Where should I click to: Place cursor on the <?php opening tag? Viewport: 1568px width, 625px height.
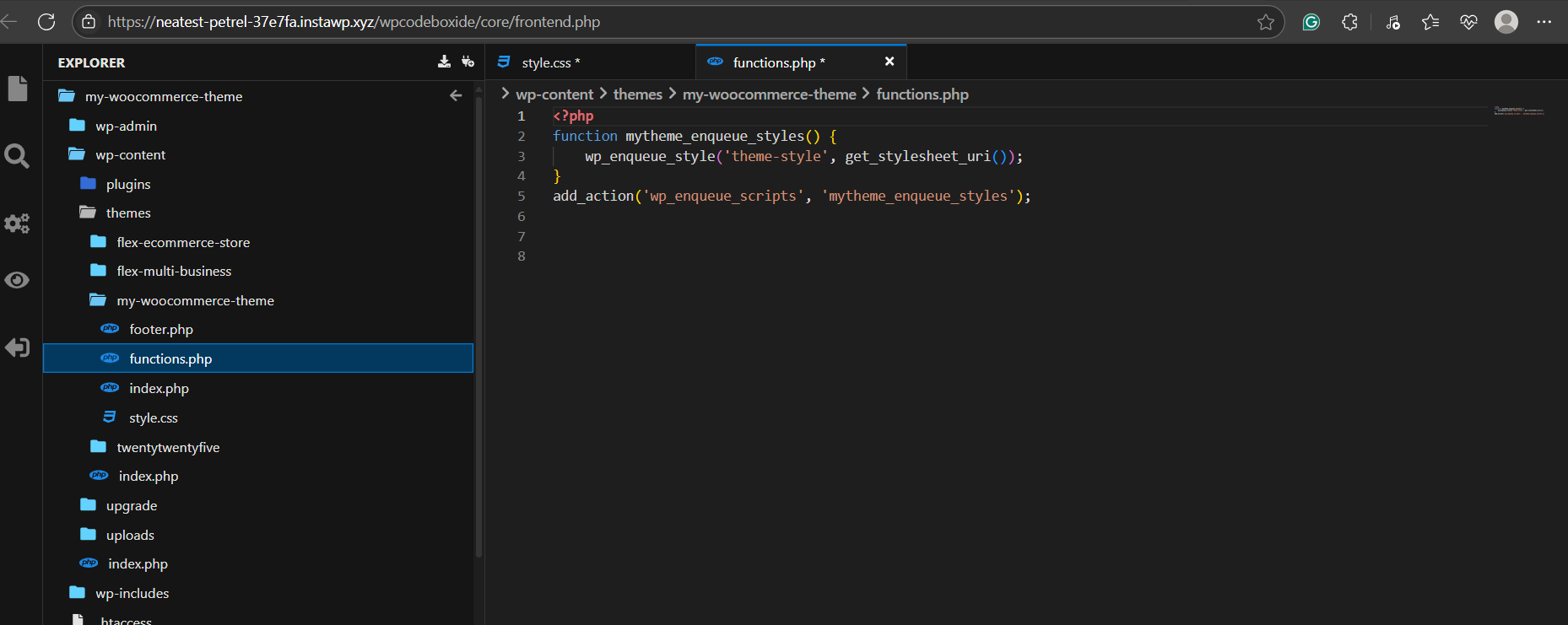click(573, 116)
